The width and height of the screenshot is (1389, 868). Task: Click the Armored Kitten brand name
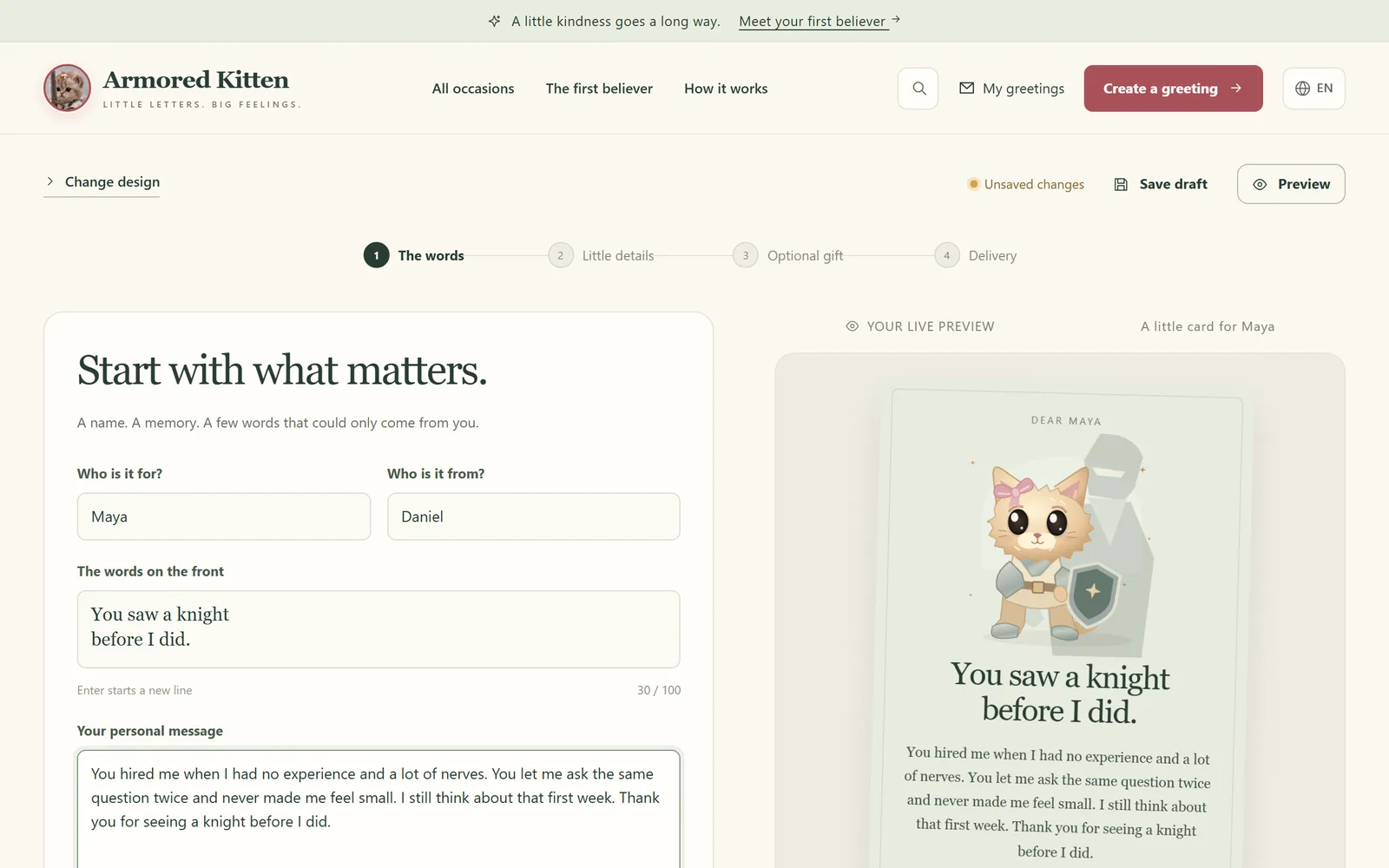coord(196,80)
